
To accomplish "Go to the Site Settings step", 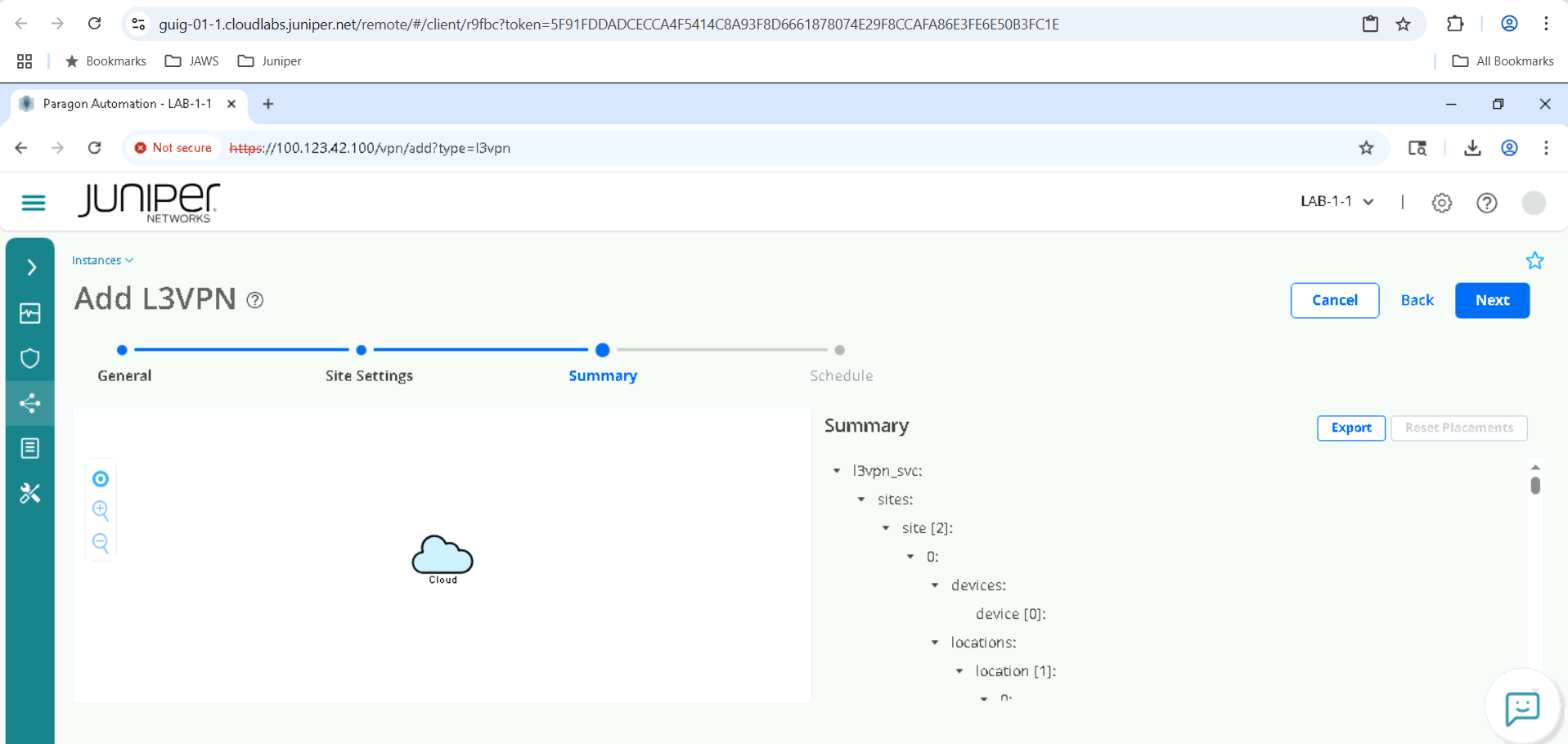I will 362,351.
